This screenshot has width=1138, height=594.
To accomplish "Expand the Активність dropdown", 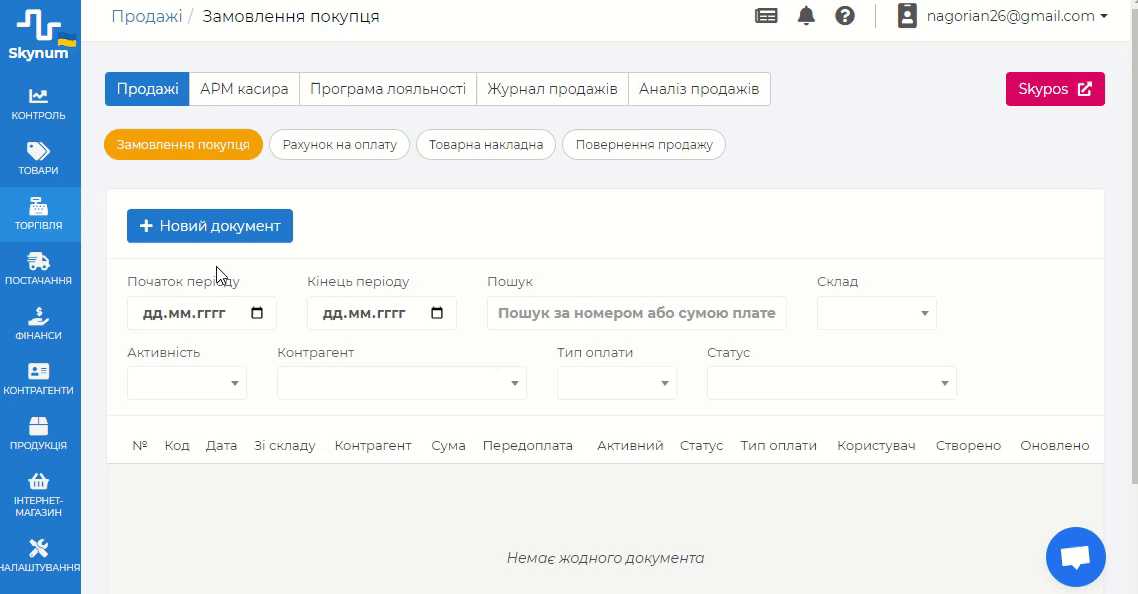I will pyautogui.click(x=187, y=383).
